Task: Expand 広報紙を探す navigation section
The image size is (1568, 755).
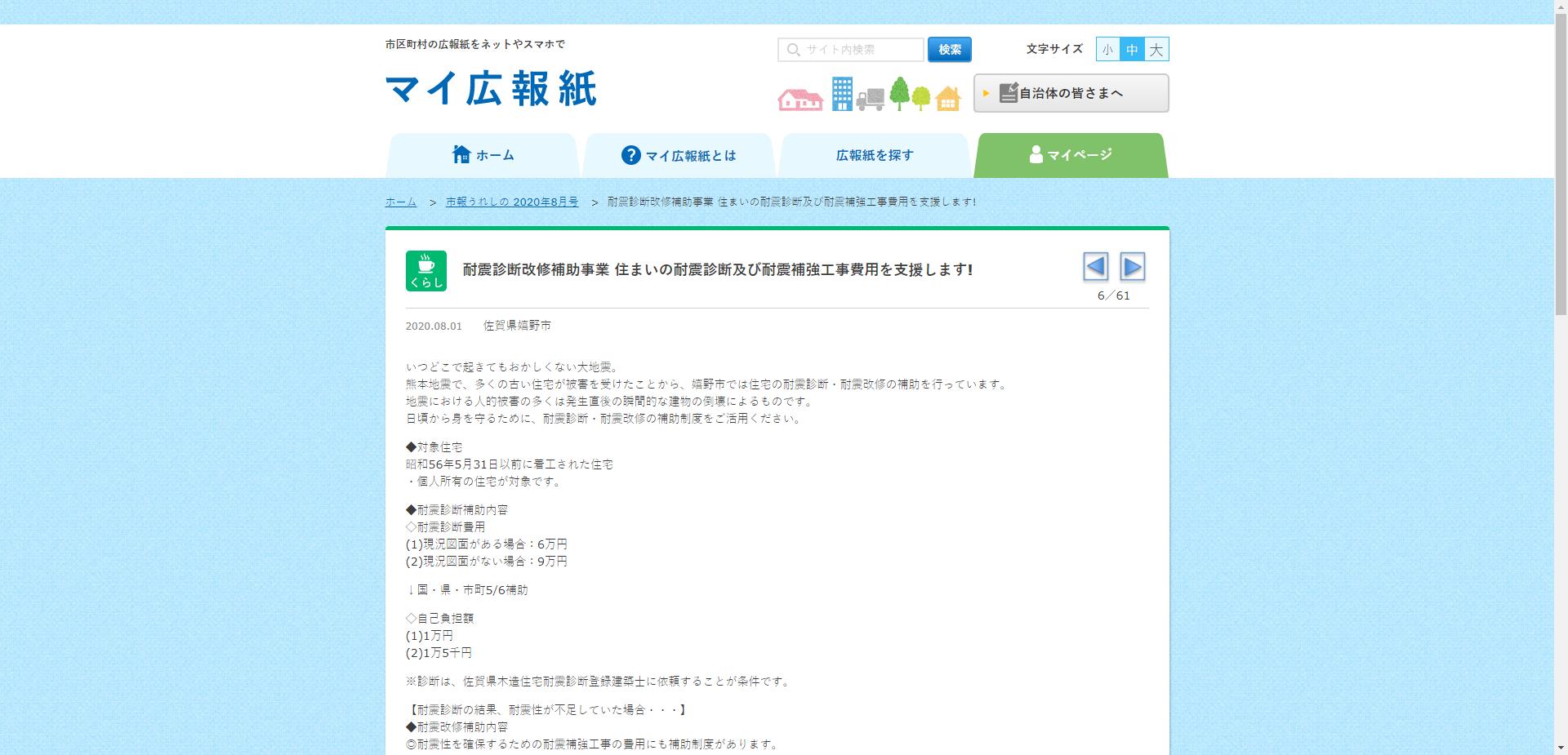Action: point(873,154)
